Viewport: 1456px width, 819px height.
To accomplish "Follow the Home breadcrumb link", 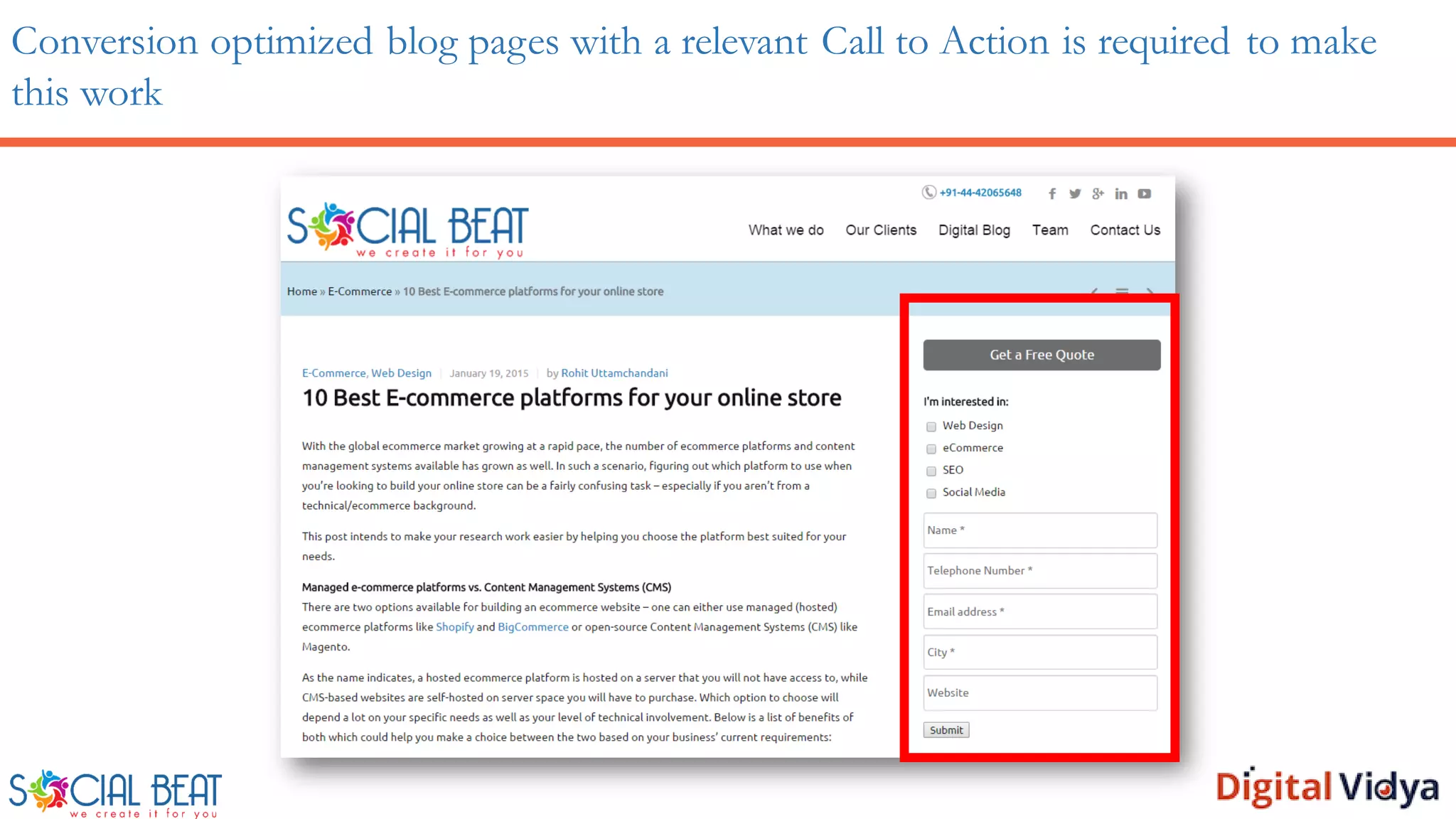I will pyautogui.click(x=302, y=291).
